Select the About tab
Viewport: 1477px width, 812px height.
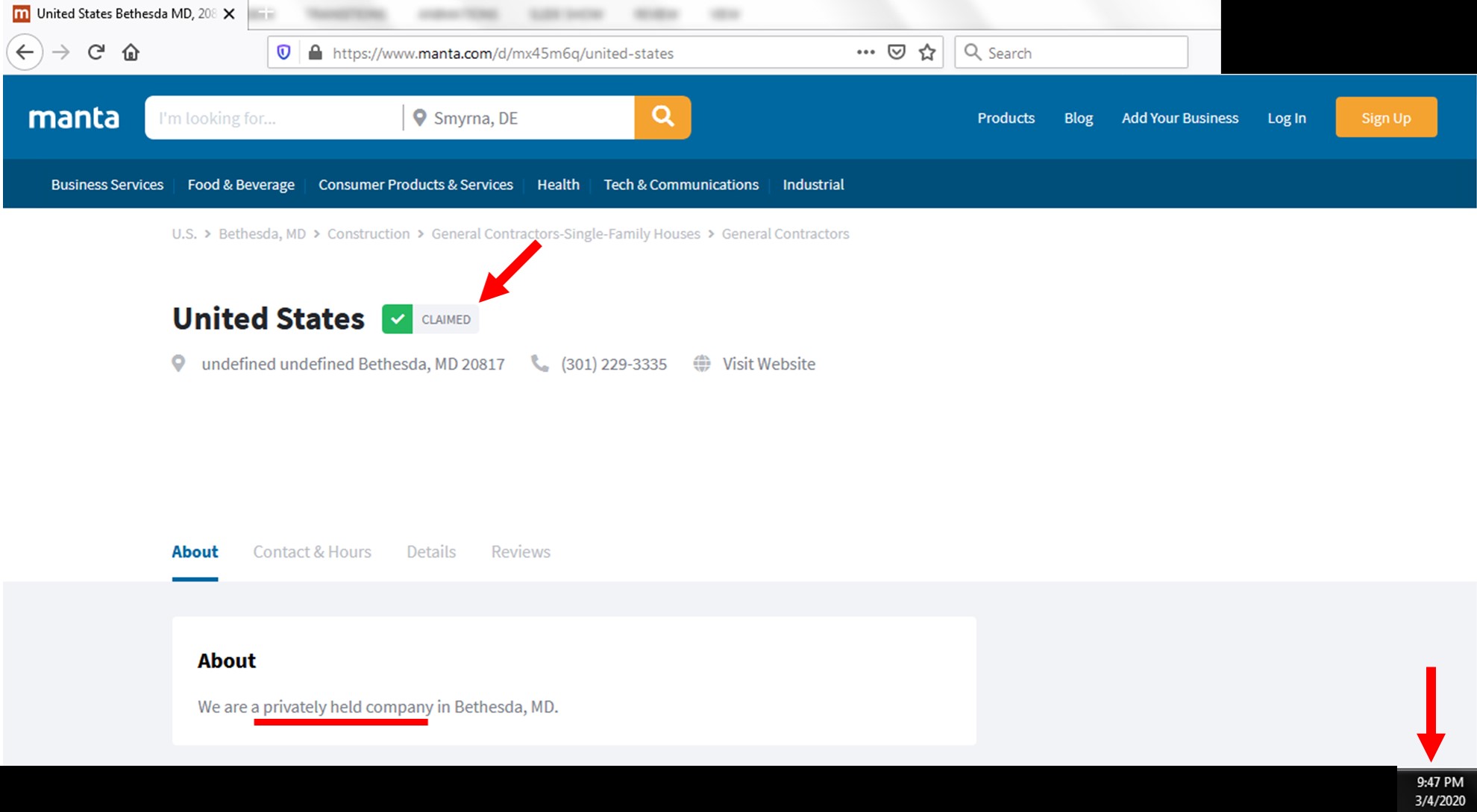pyautogui.click(x=195, y=552)
